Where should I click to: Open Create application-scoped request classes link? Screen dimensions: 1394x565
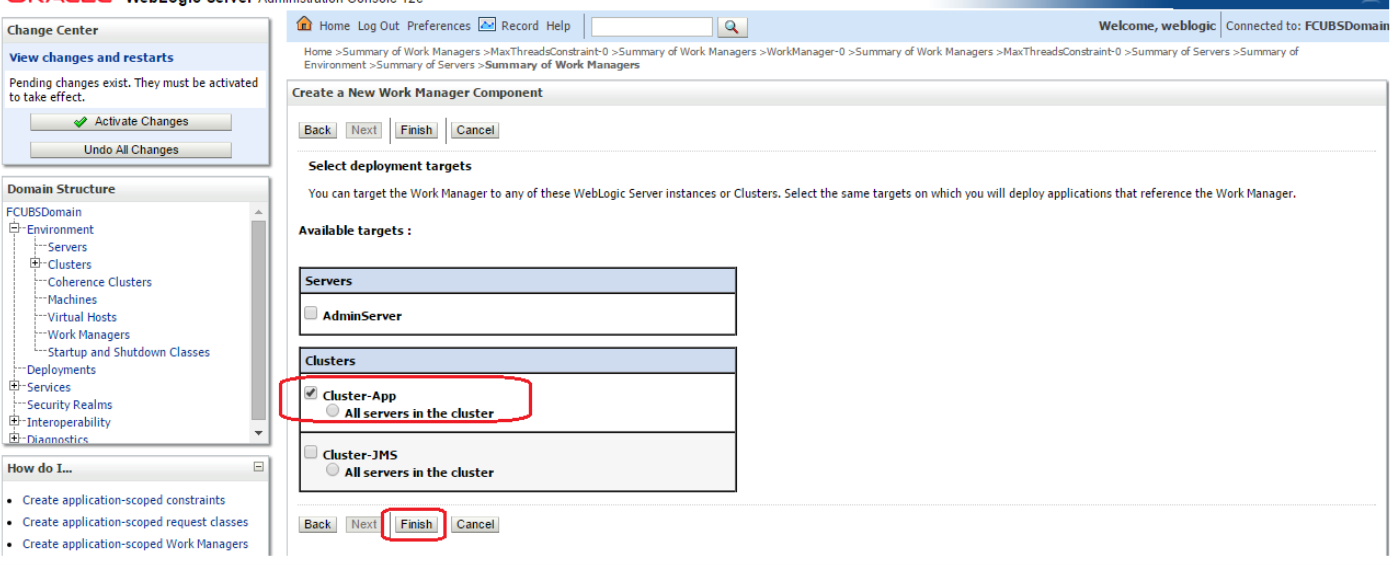(135, 522)
